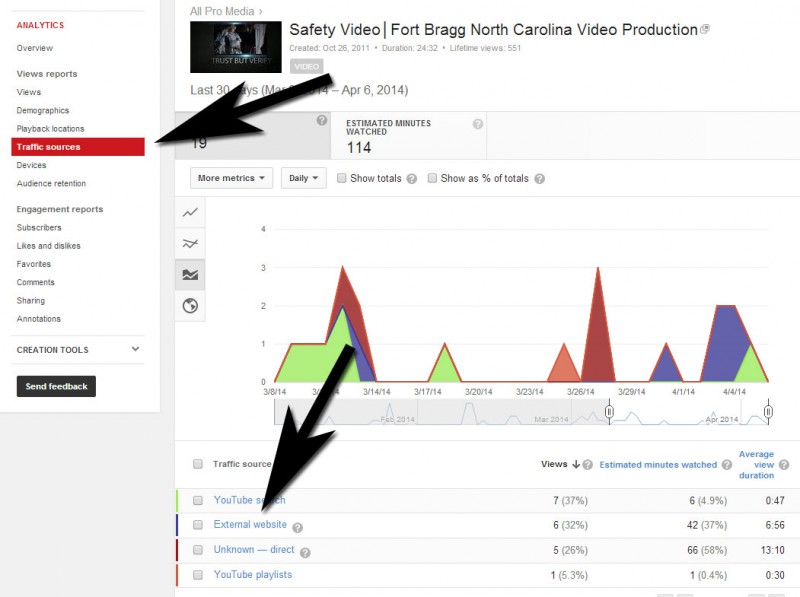Open the Comments report
800x597 pixels.
[36, 283]
